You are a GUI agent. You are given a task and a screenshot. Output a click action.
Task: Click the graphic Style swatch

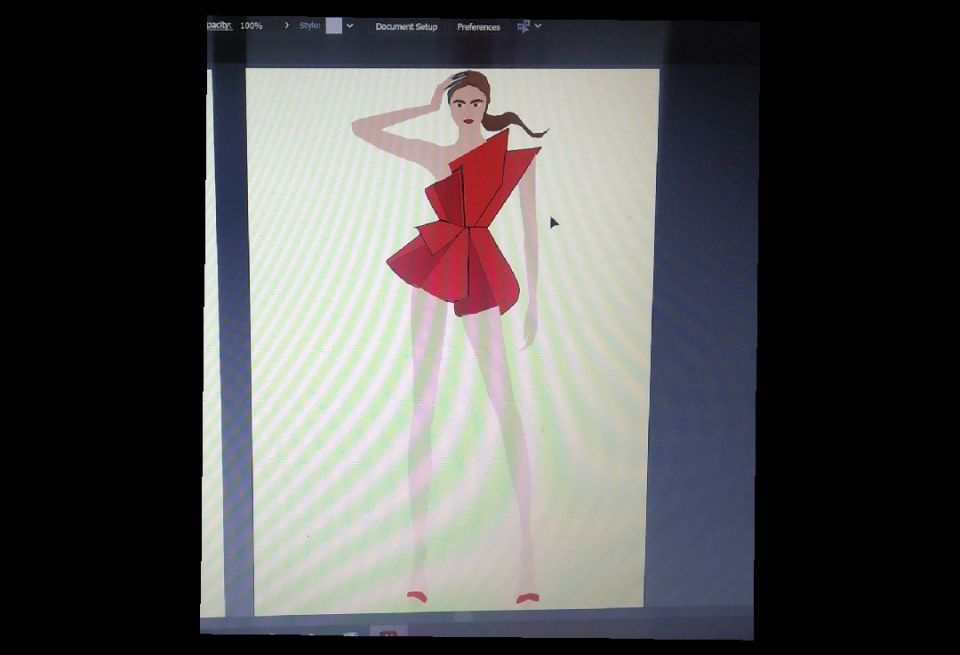tap(334, 26)
